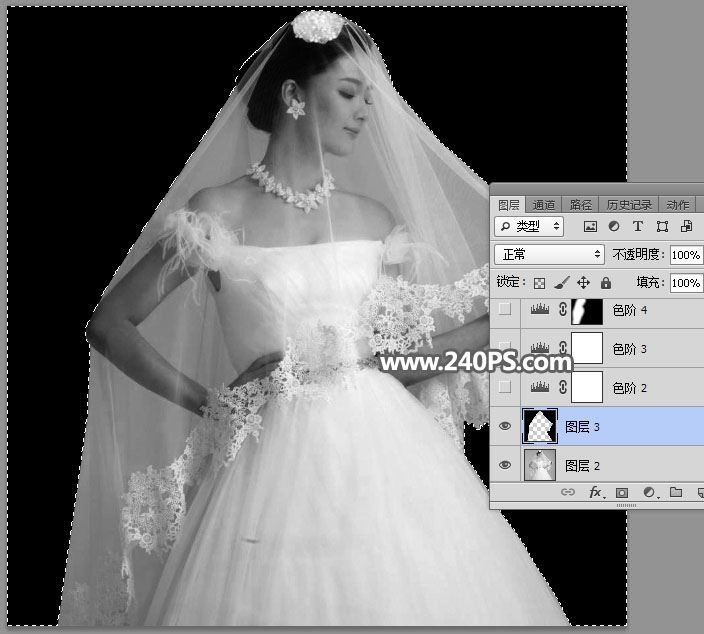The width and height of the screenshot is (704, 634).
Task: Switch to the 通道 tab
Action: (x=544, y=205)
